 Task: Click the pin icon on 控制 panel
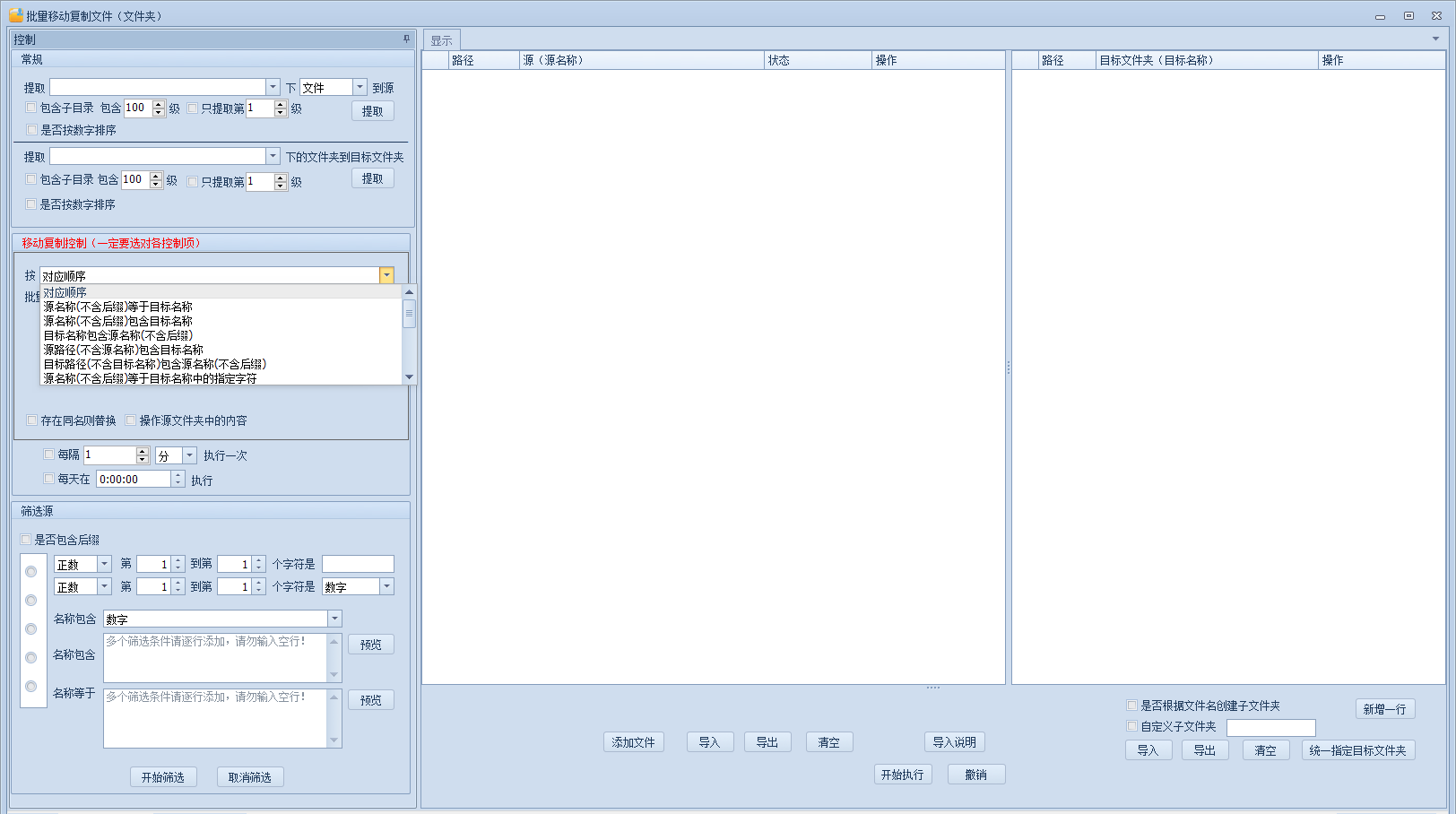tap(406, 39)
